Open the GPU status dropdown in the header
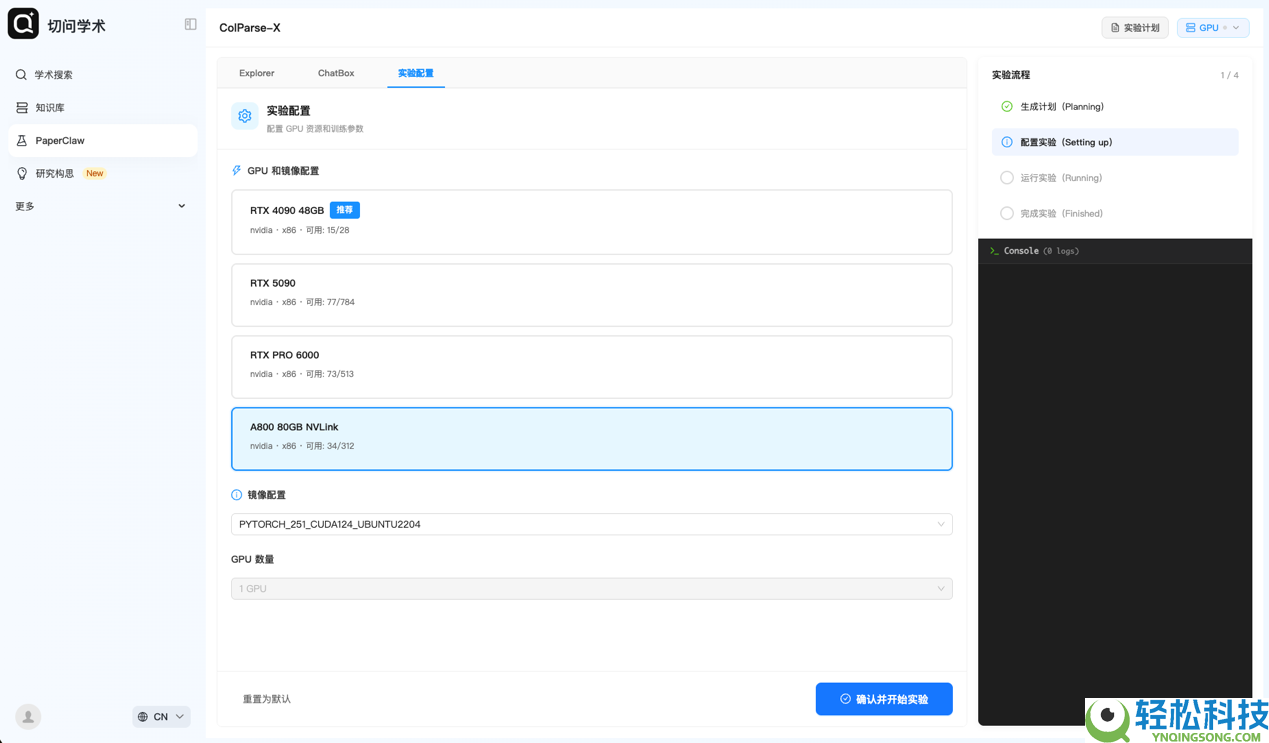 1213,28
